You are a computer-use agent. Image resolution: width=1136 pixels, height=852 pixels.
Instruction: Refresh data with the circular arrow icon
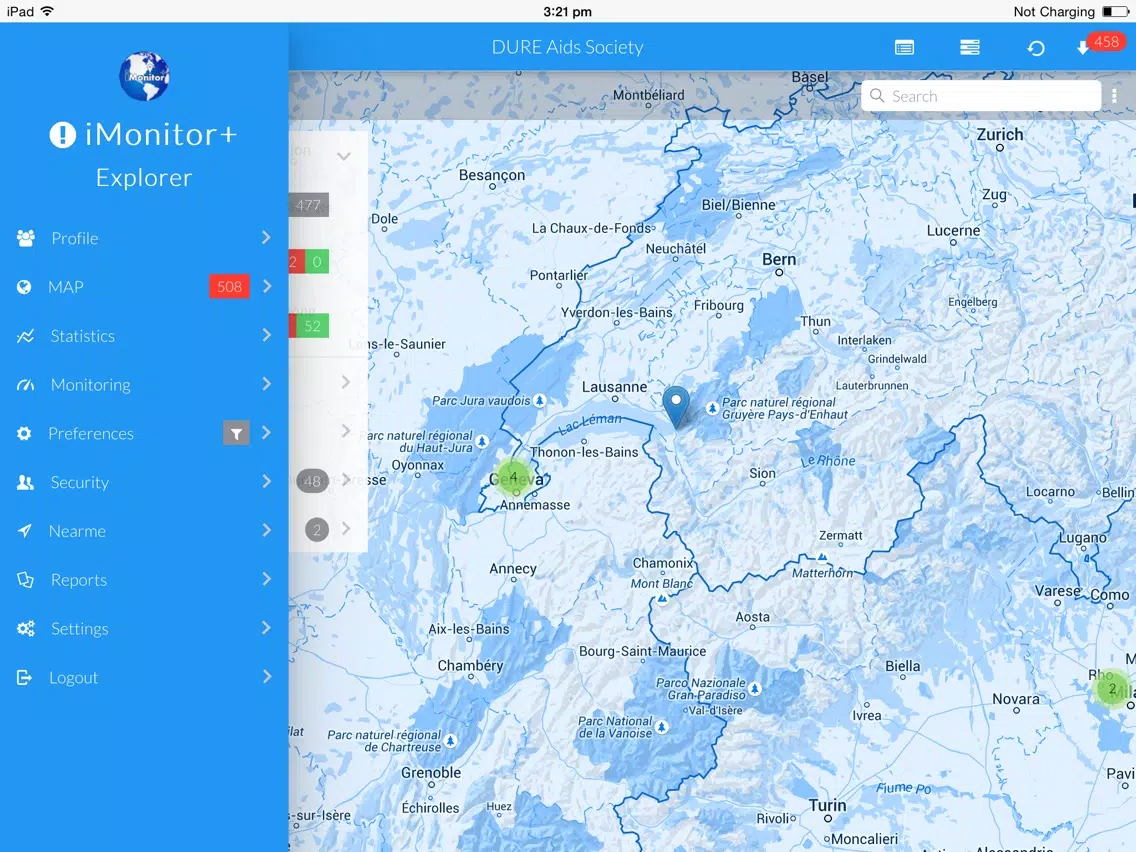(1036, 49)
